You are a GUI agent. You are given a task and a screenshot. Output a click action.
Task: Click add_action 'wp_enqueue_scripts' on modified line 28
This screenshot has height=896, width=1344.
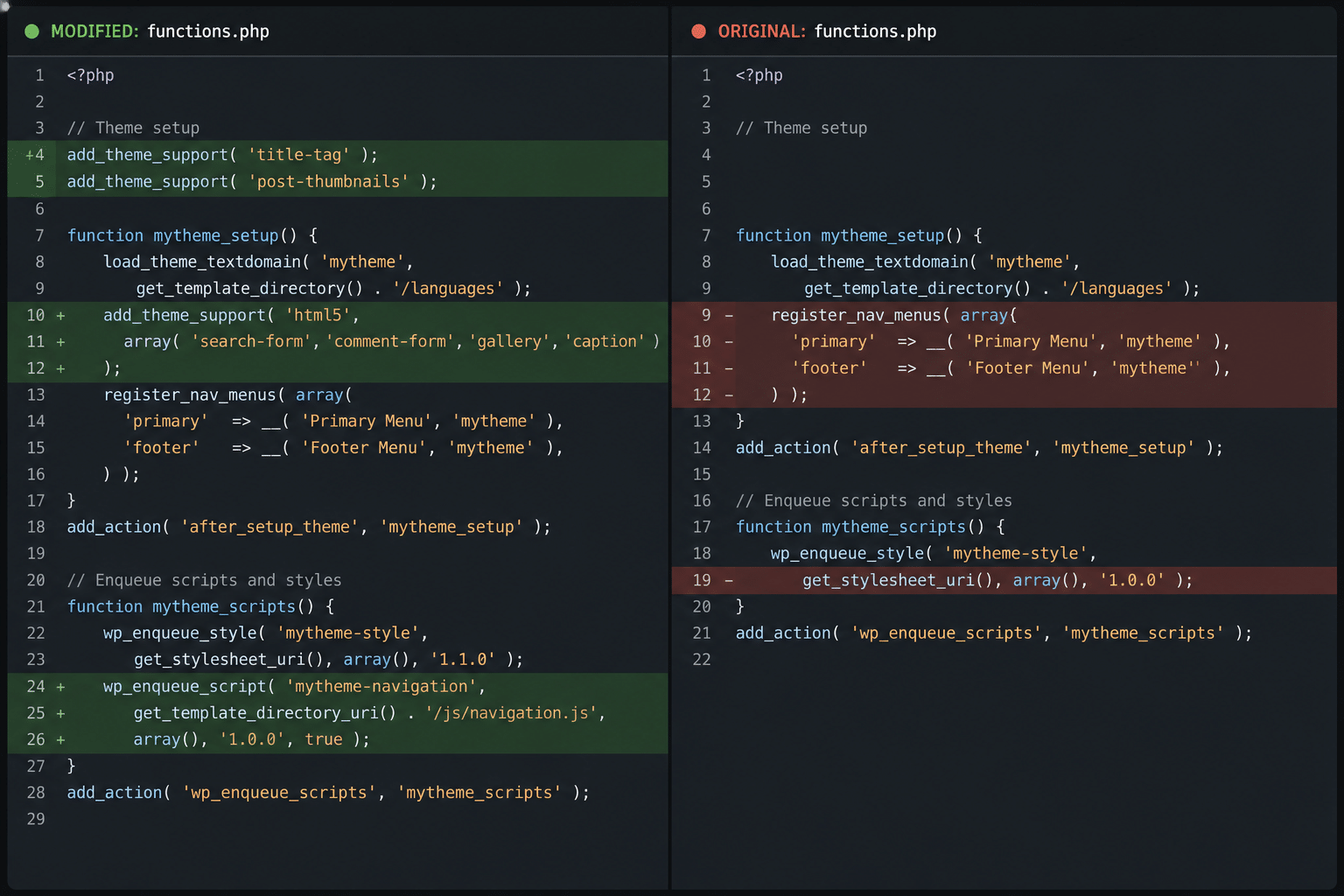[x=329, y=793]
